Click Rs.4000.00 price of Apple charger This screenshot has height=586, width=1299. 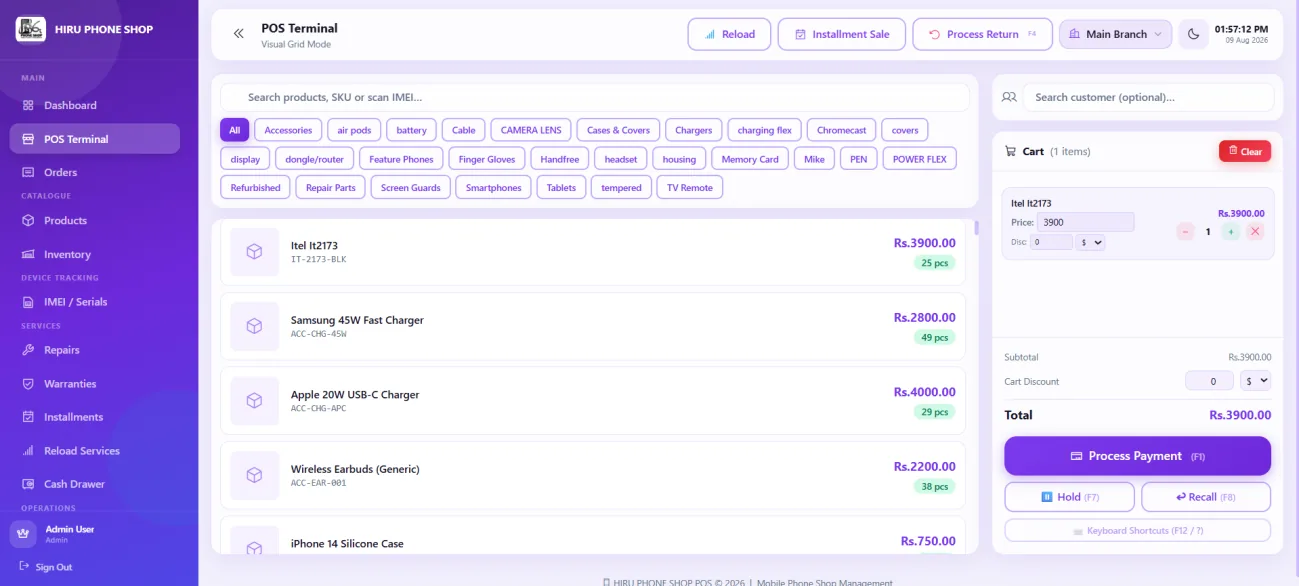point(924,392)
